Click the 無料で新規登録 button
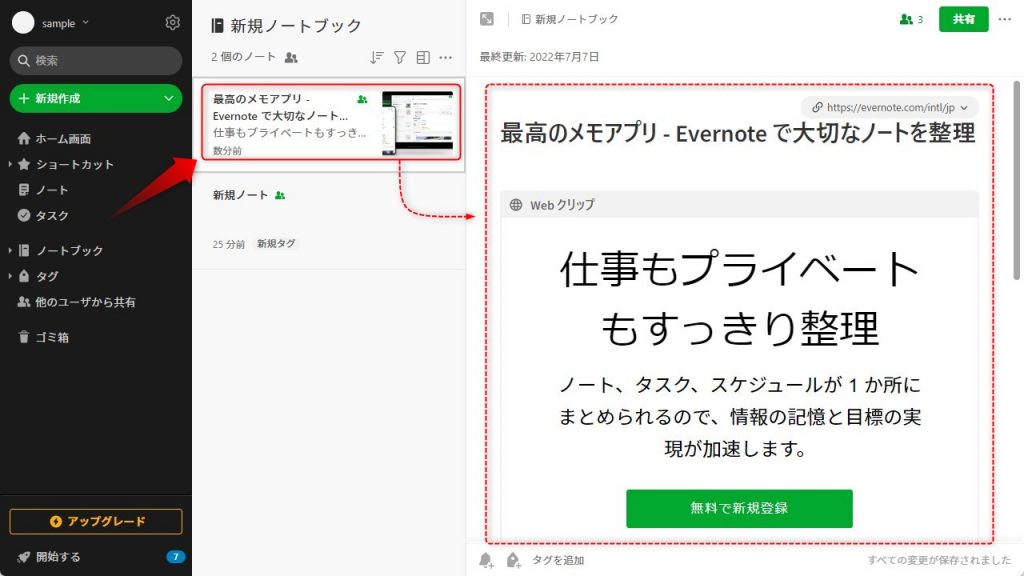This screenshot has height=576, width=1024. tap(739, 509)
